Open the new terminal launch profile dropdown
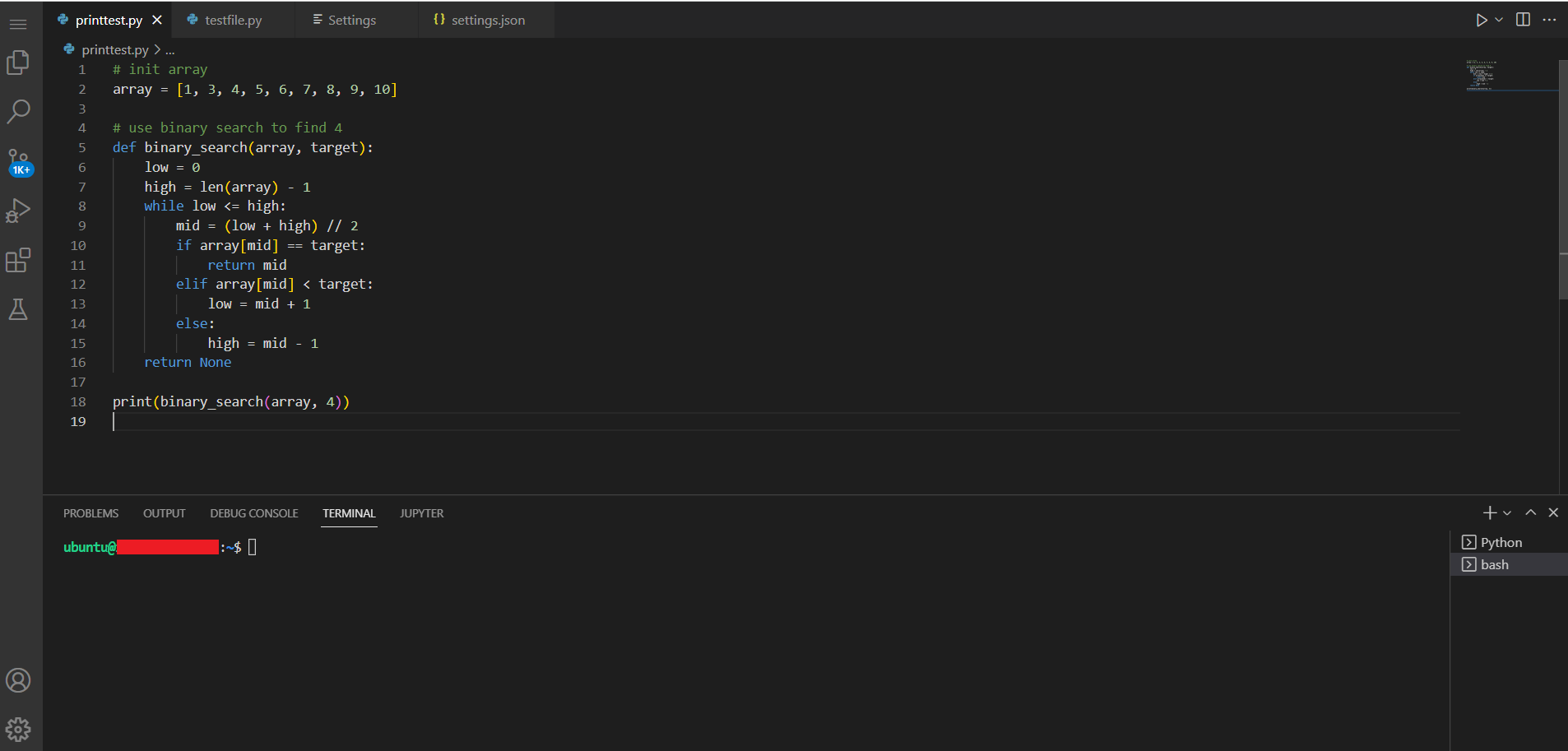1568x751 pixels. pos(1507,512)
